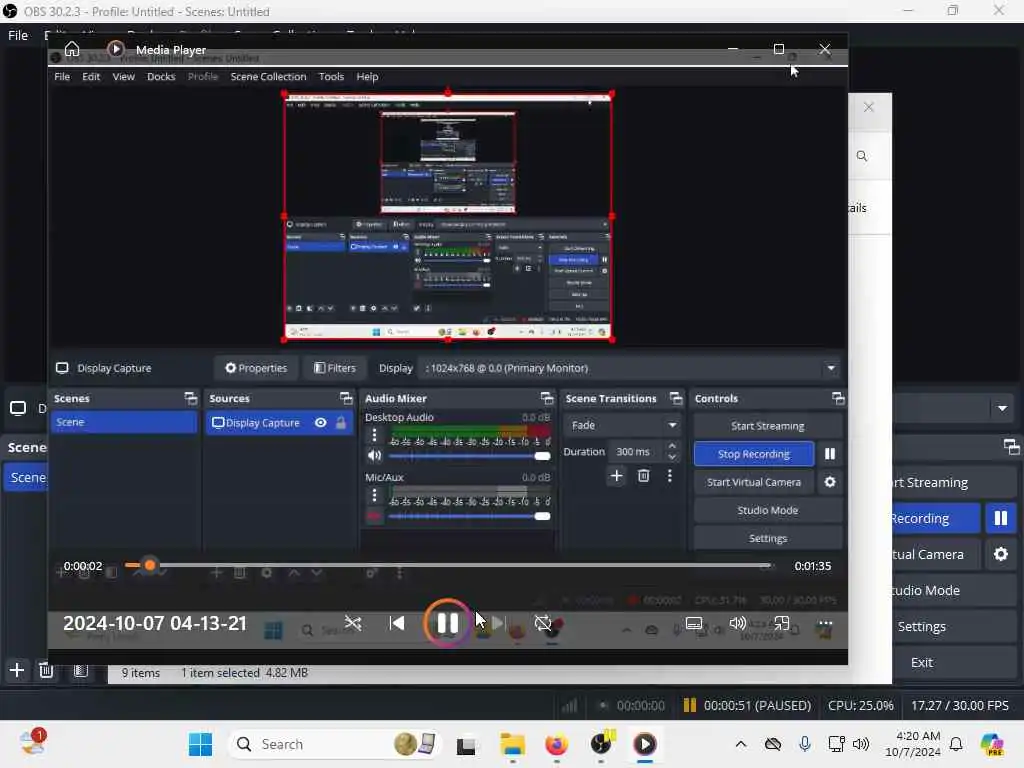This screenshot has height=768, width=1024.
Task: Open Tools menu in the recorded OBS video
Action: (331, 76)
